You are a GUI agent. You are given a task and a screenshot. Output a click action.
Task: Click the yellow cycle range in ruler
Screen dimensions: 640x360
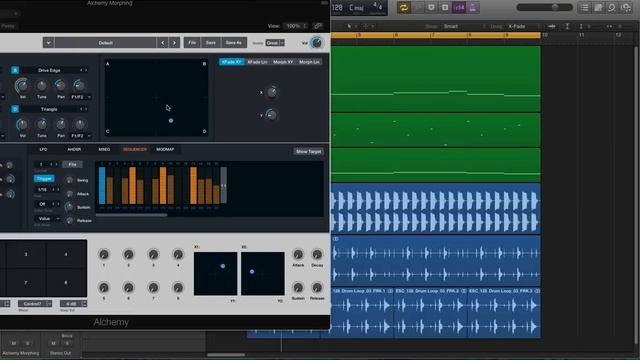coord(436,36)
